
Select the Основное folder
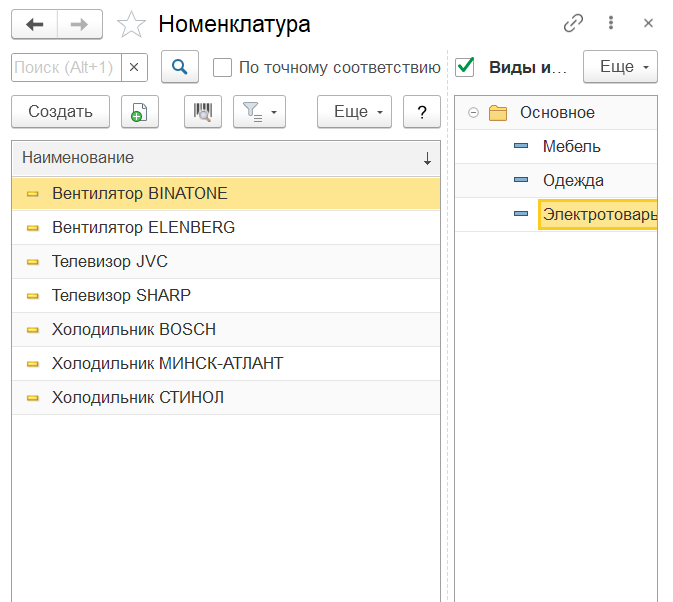557,112
